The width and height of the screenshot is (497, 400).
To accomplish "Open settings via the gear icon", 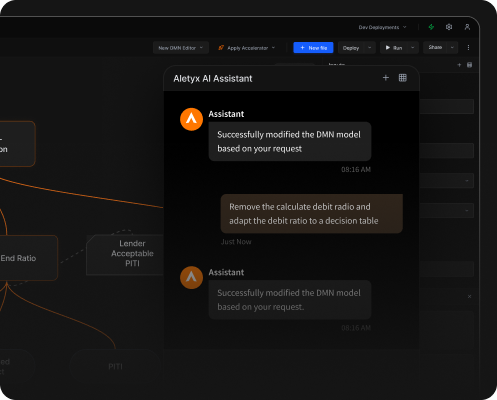I will tap(449, 27).
